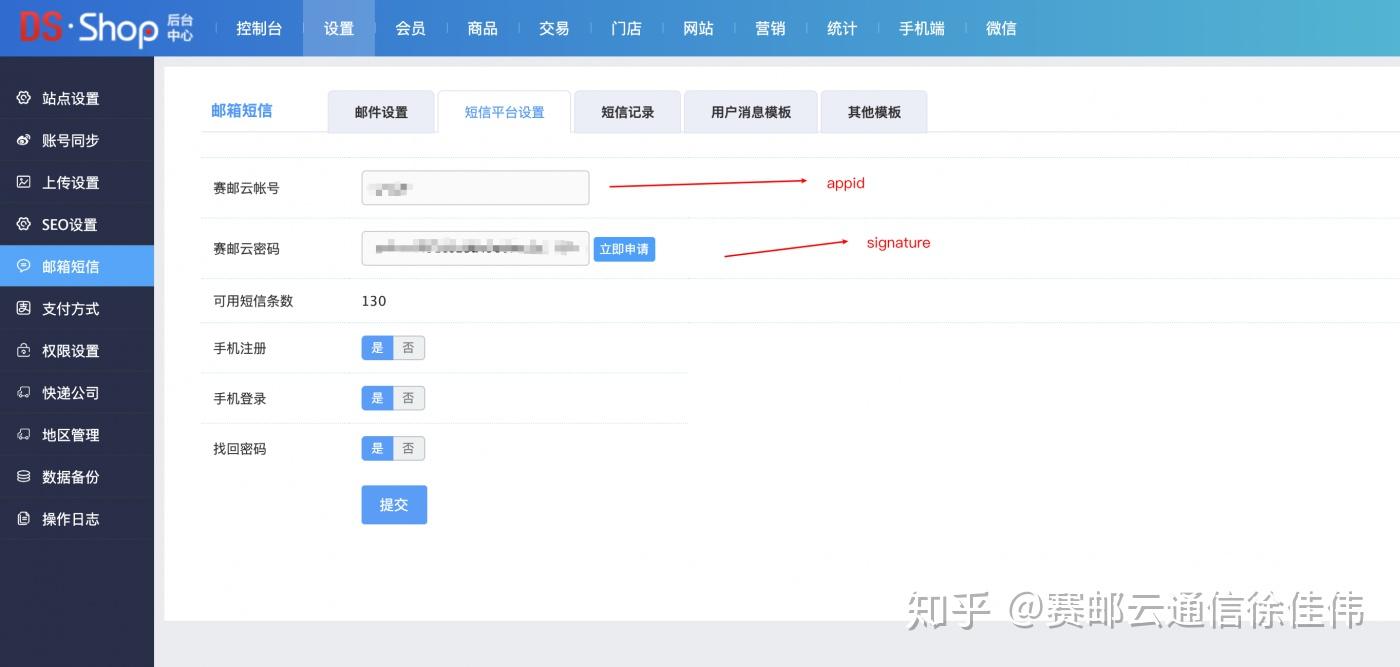Click the 可用短信条数 value 130

click(x=374, y=301)
